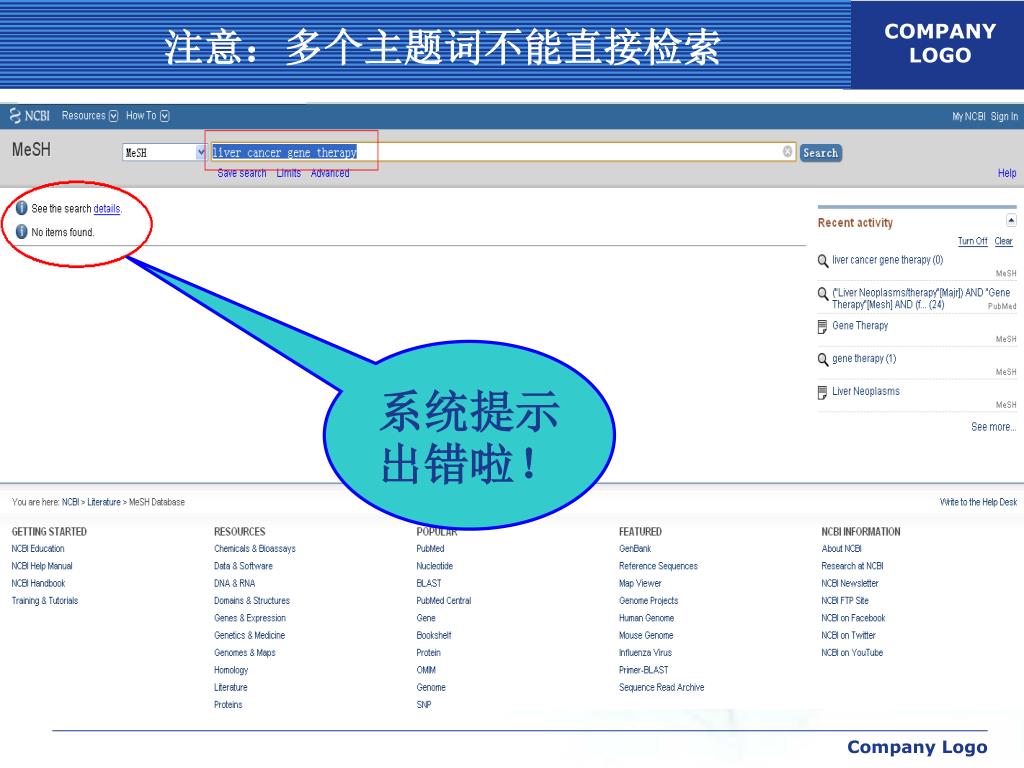
Task: Open the Save search link
Action: [242, 173]
